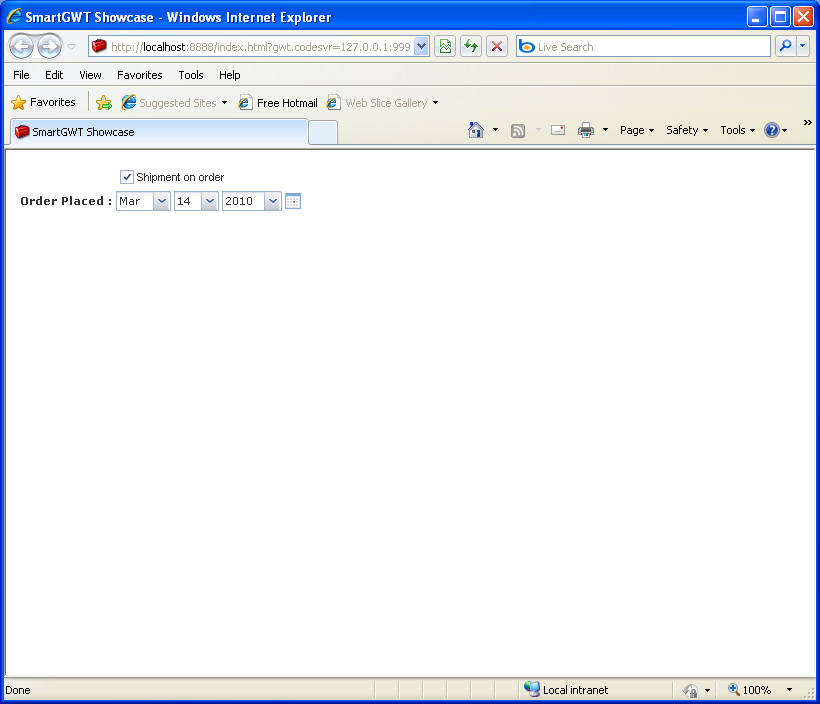Screen dimensions: 820x704
Task: Open the search provider options dropdown
Action: [803, 47]
